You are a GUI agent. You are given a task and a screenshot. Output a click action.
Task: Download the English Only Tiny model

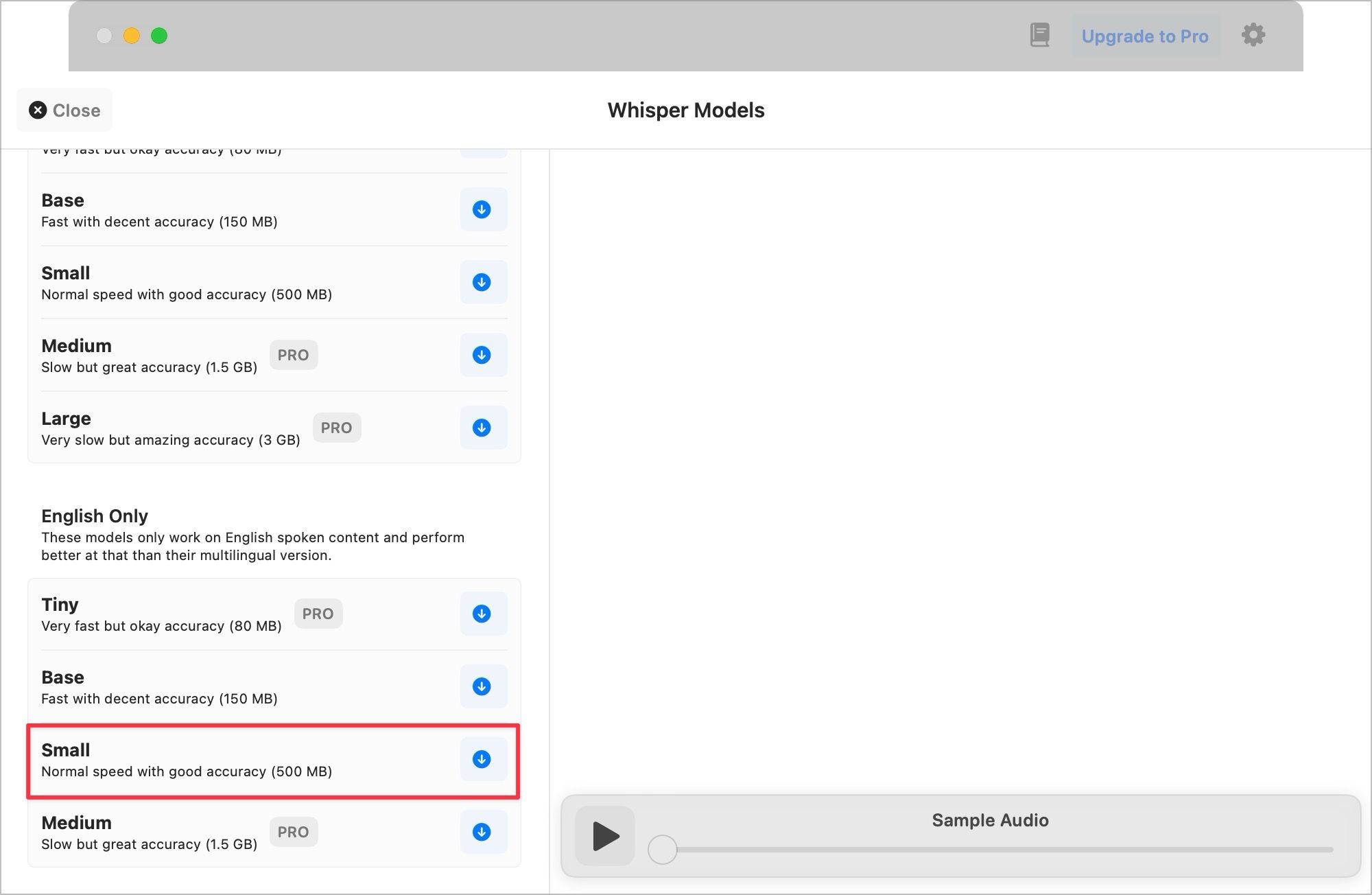[x=483, y=614]
